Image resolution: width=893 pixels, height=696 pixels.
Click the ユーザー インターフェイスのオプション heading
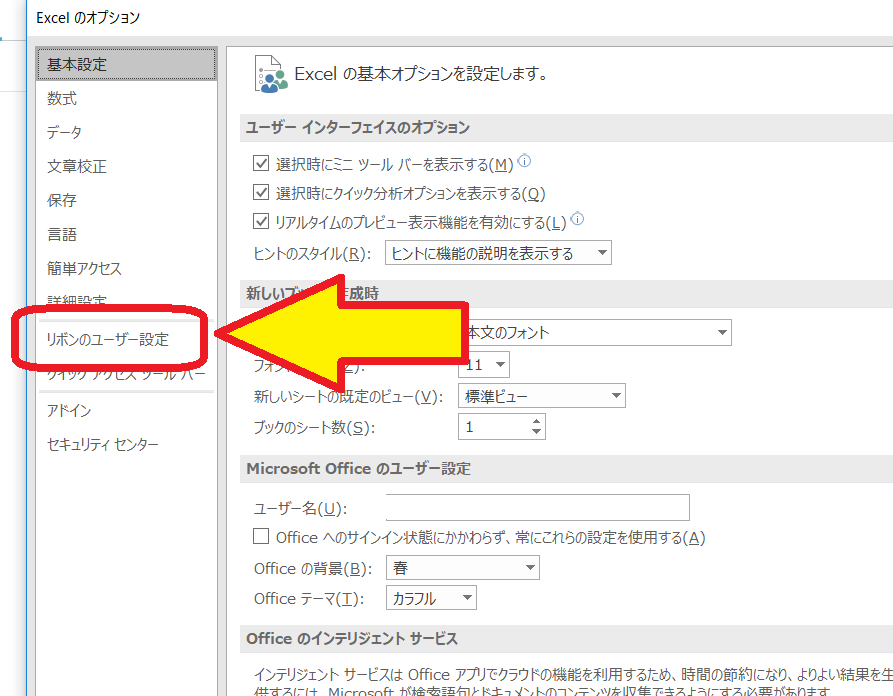pos(358,128)
